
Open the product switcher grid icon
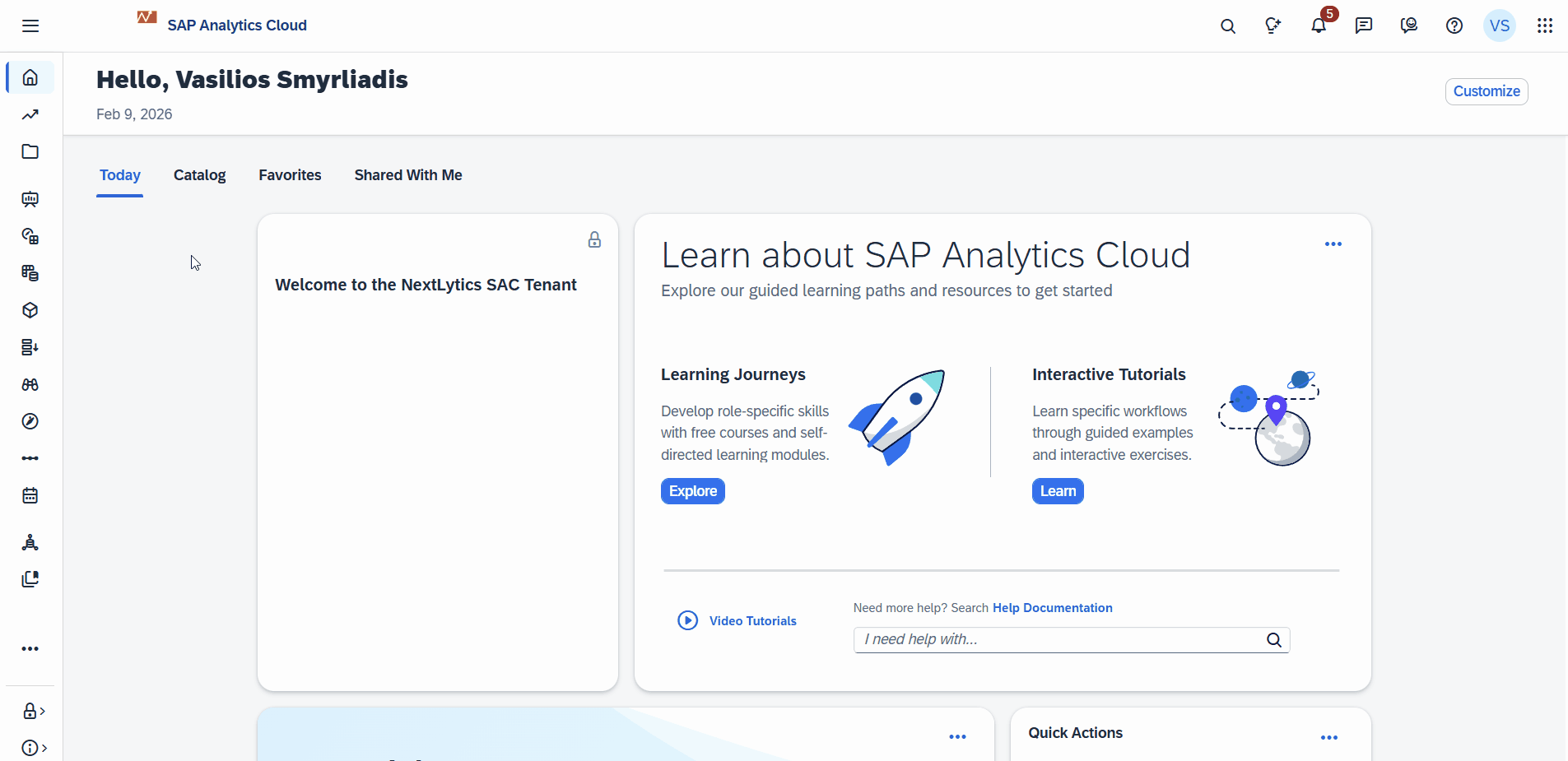(x=1545, y=26)
